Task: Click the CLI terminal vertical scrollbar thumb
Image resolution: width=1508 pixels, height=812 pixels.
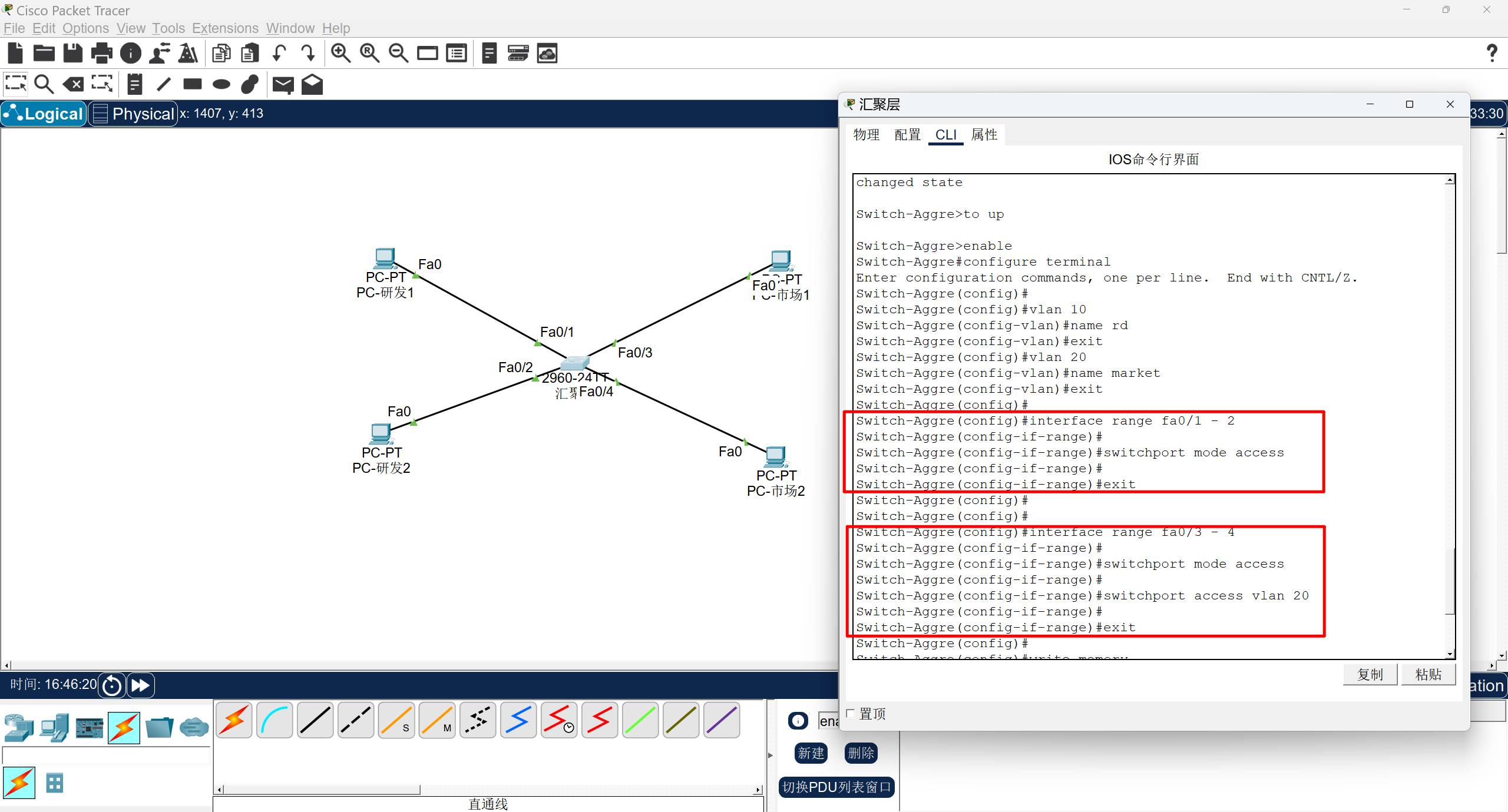Action: click(1450, 581)
